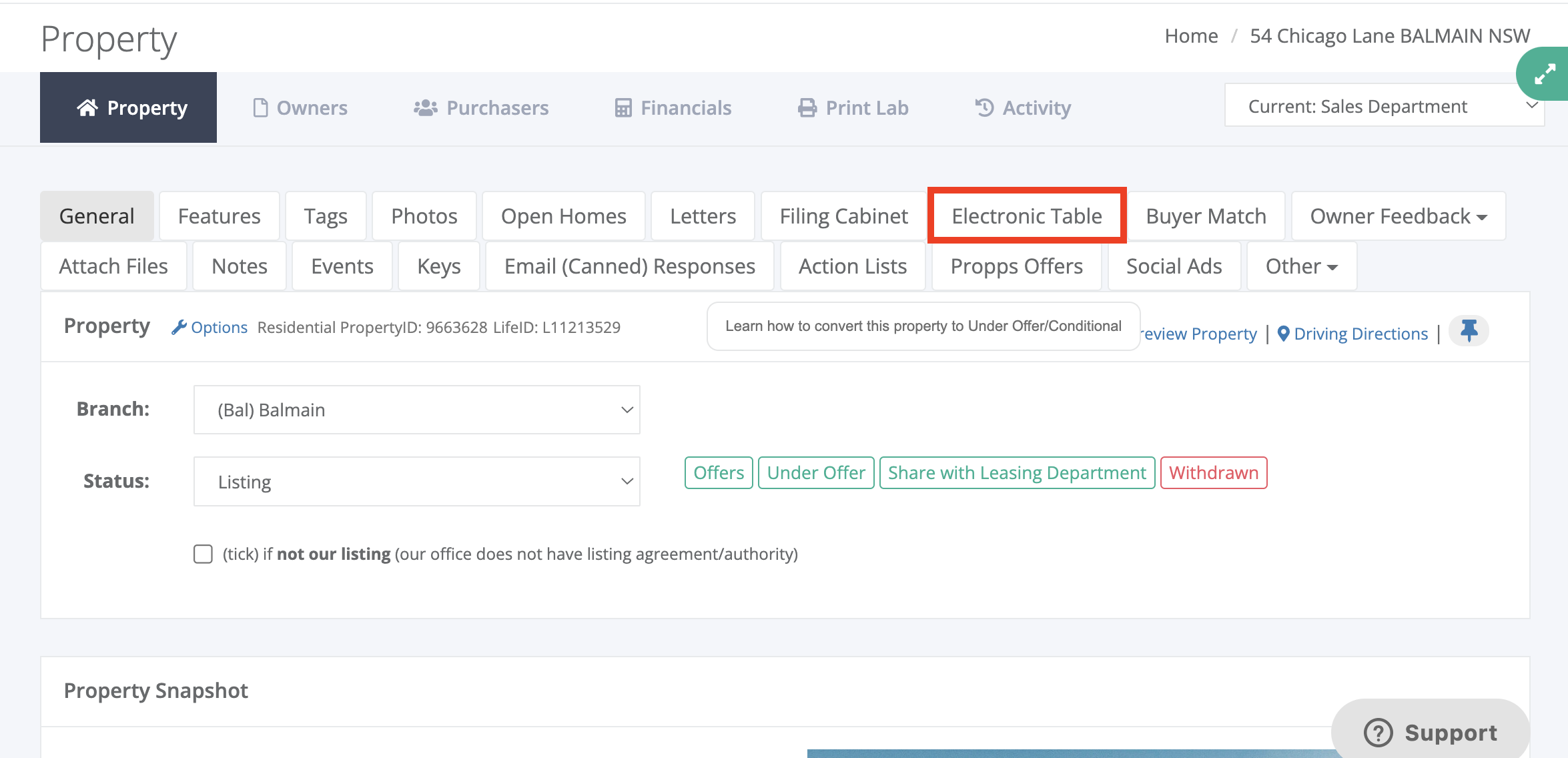Click the home icon on Property tab

(x=87, y=107)
